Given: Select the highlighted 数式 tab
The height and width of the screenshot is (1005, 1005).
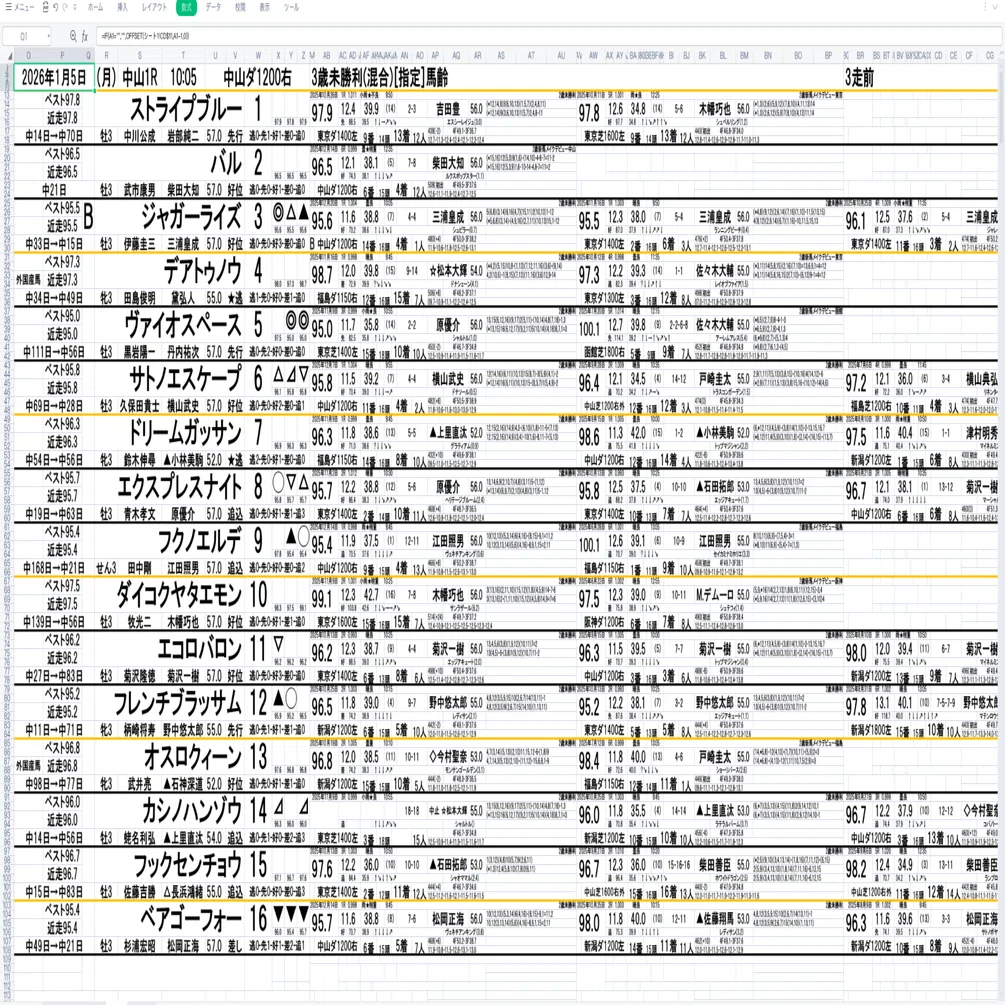Looking at the screenshot, I should 186,8.
